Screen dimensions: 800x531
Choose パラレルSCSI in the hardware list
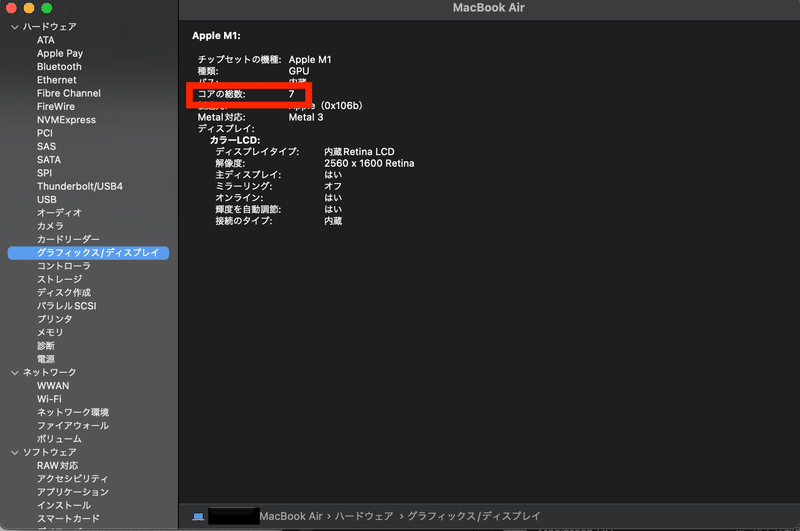coord(66,306)
